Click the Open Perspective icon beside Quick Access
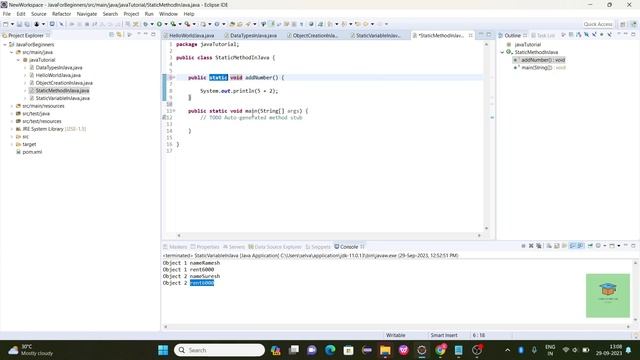Image resolution: width=640 pixels, height=360 pixels. tap(622, 24)
